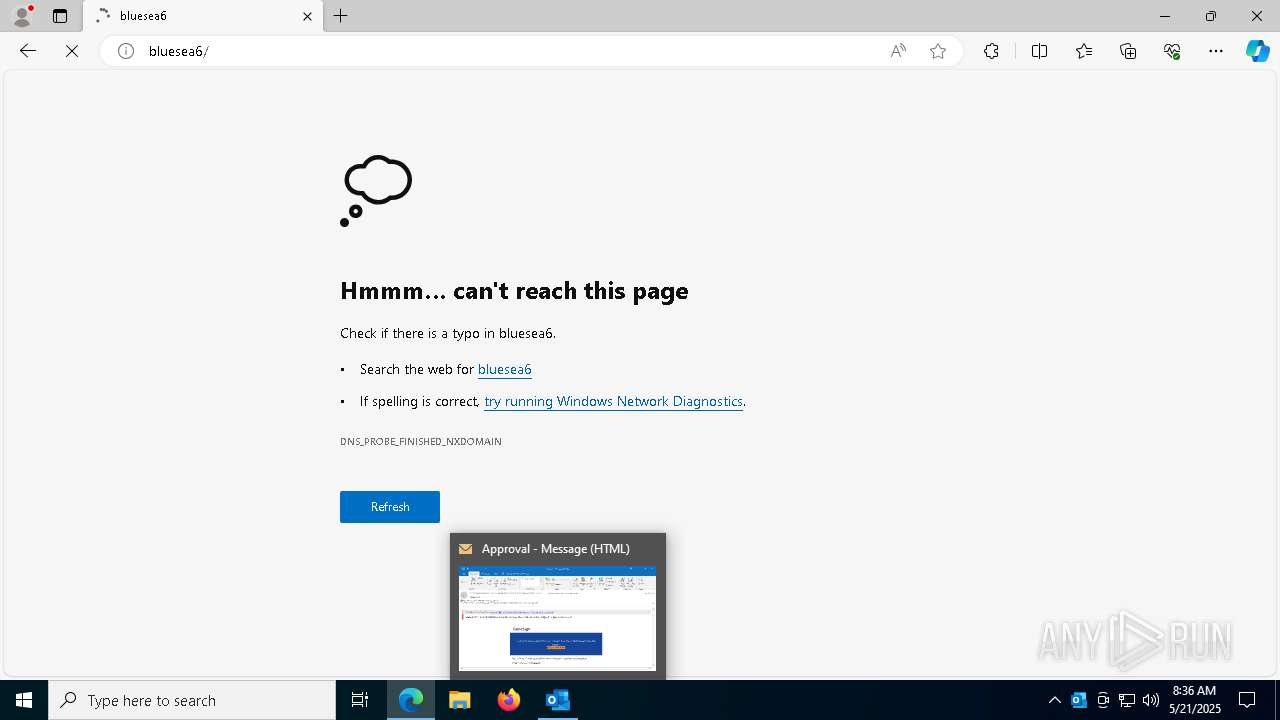Screen dimensions: 1280x720
Task: Launch Firefox from the taskbar
Action: (509, 700)
